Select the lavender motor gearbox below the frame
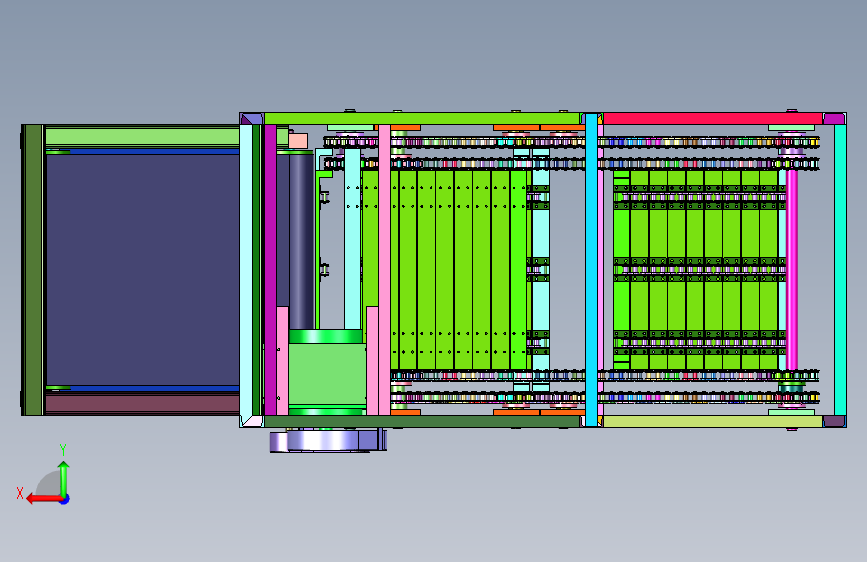Image resolution: width=867 pixels, height=562 pixels. click(x=328, y=441)
